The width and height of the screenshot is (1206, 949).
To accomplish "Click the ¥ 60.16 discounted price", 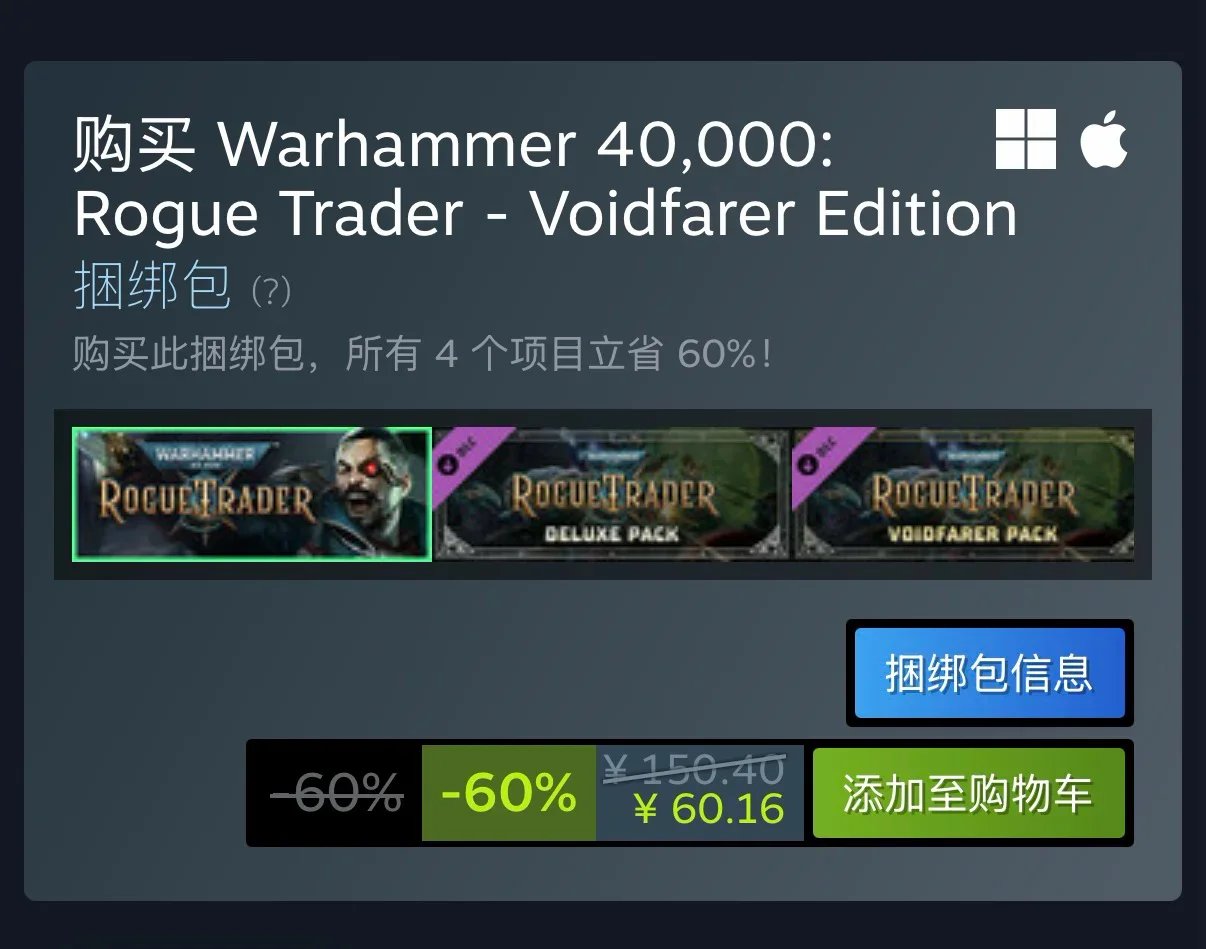I will (x=709, y=809).
